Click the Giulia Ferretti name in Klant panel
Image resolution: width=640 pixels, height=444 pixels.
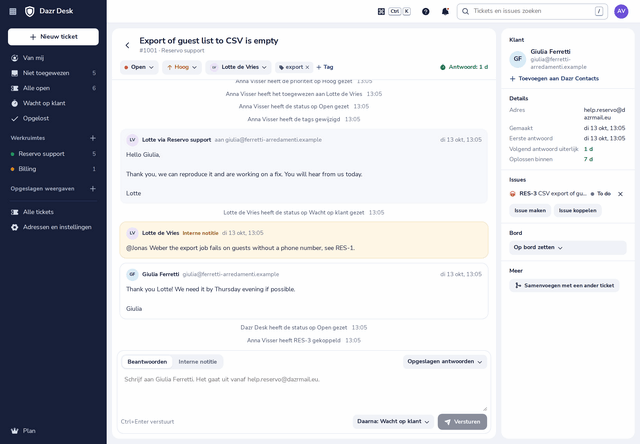pos(550,52)
